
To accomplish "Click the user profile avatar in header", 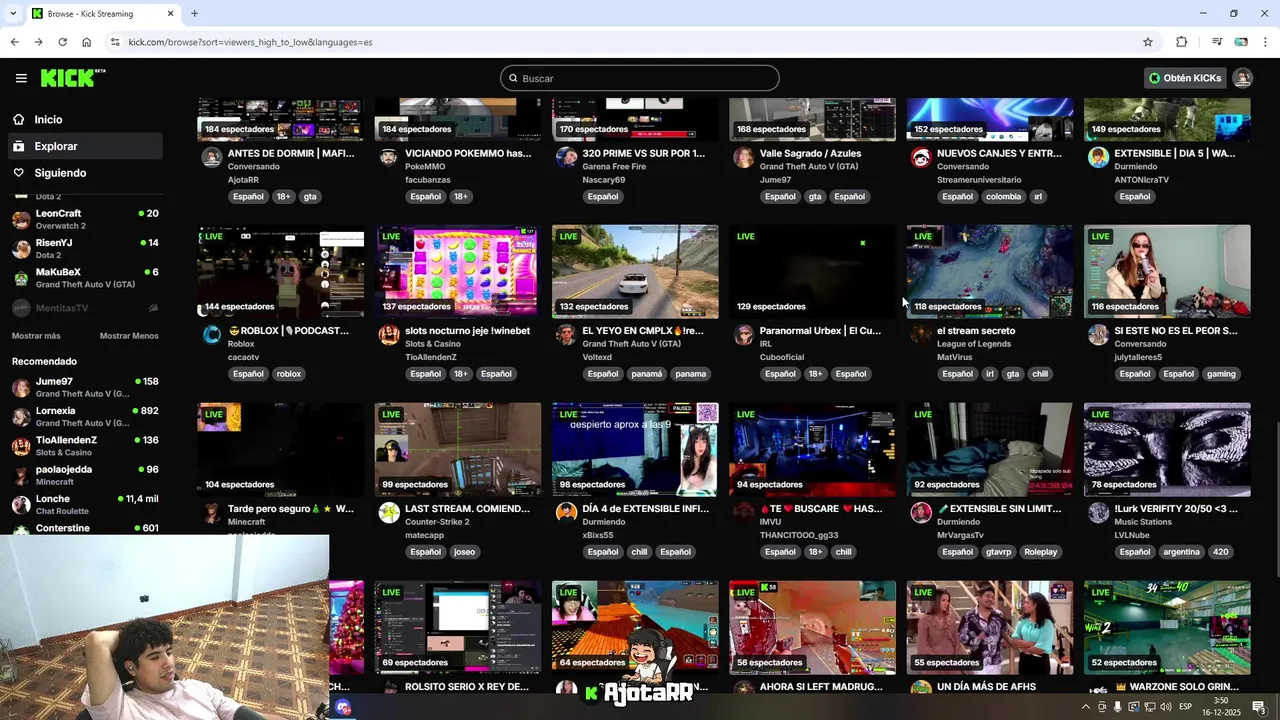I will point(1242,78).
